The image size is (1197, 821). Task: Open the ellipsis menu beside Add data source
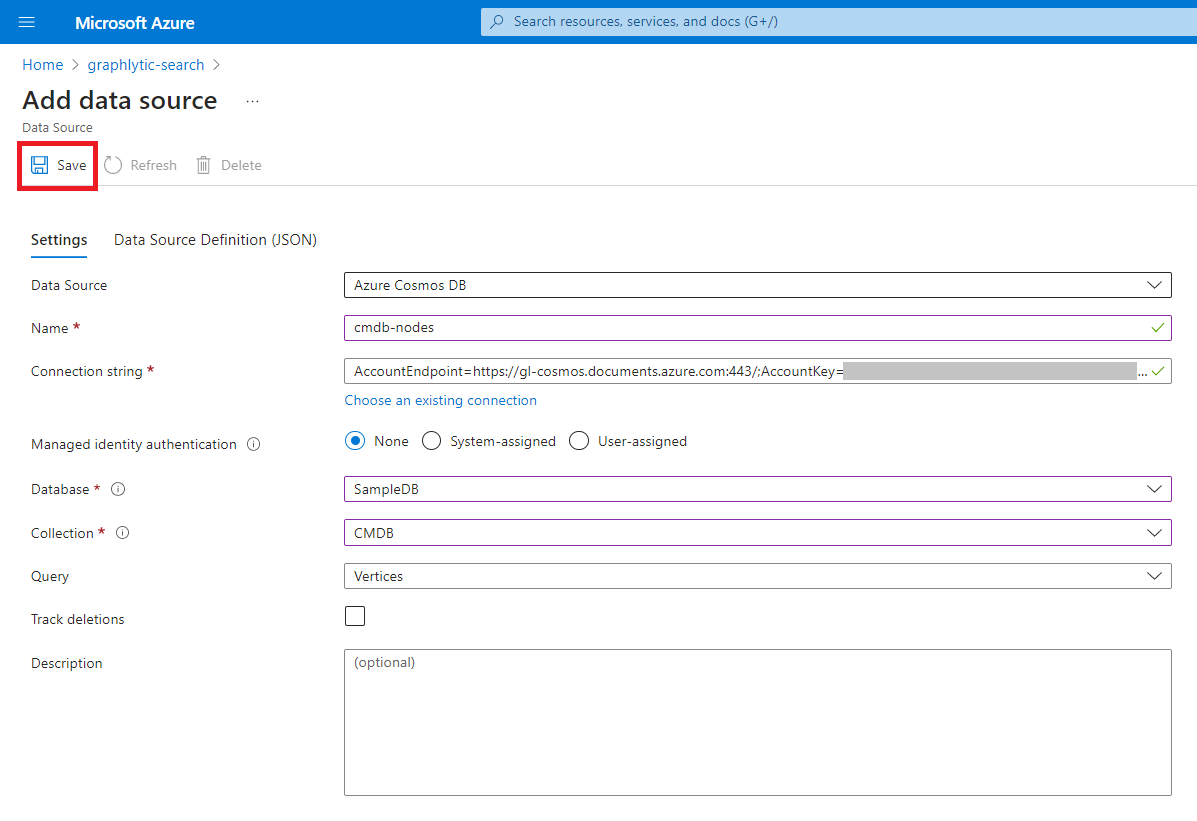pyautogui.click(x=252, y=101)
